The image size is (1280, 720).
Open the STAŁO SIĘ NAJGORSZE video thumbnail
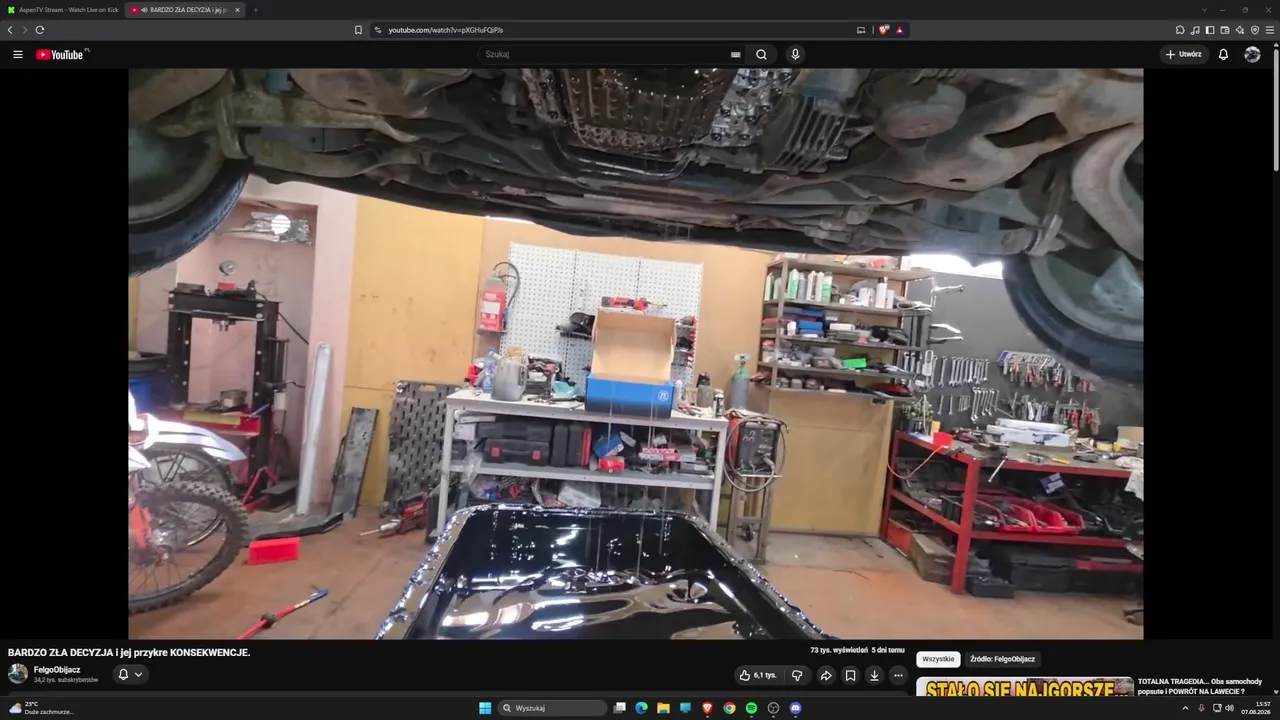click(x=1025, y=687)
